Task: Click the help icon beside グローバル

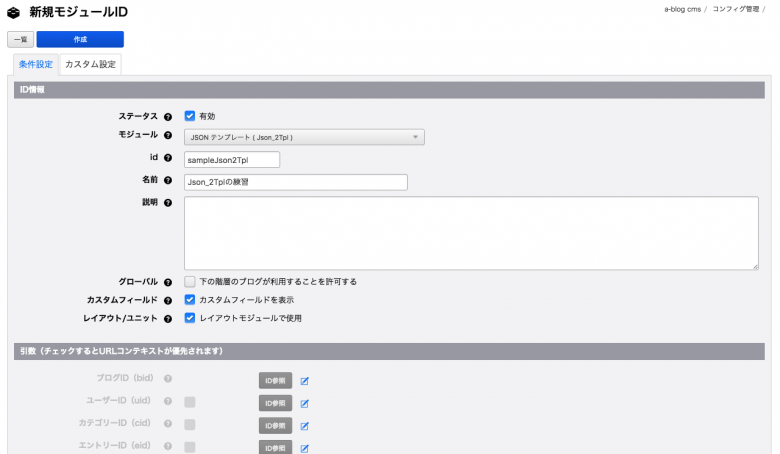Action: [x=168, y=282]
